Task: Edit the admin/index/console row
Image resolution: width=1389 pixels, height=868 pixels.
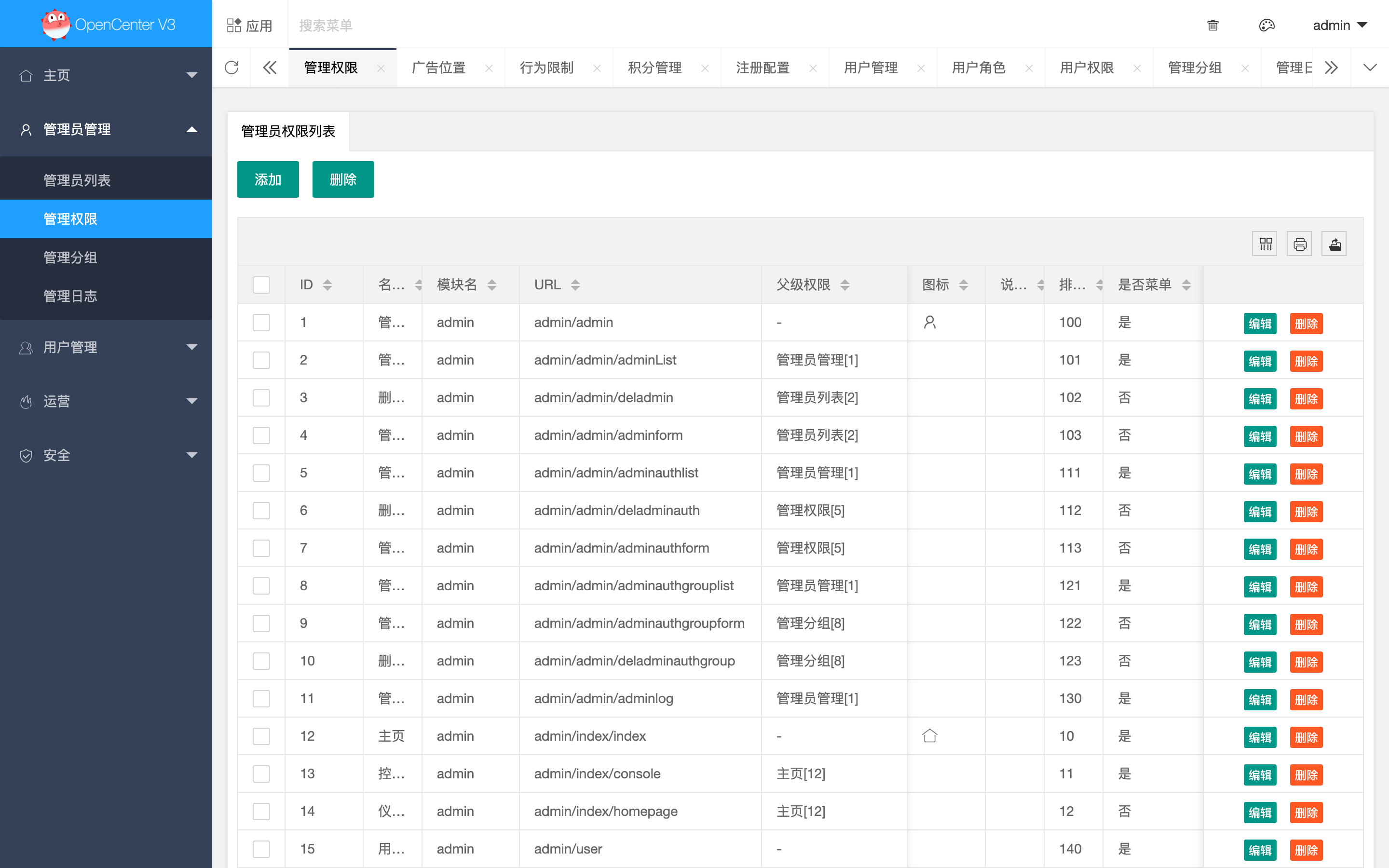Action: (x=1260, y=775)
